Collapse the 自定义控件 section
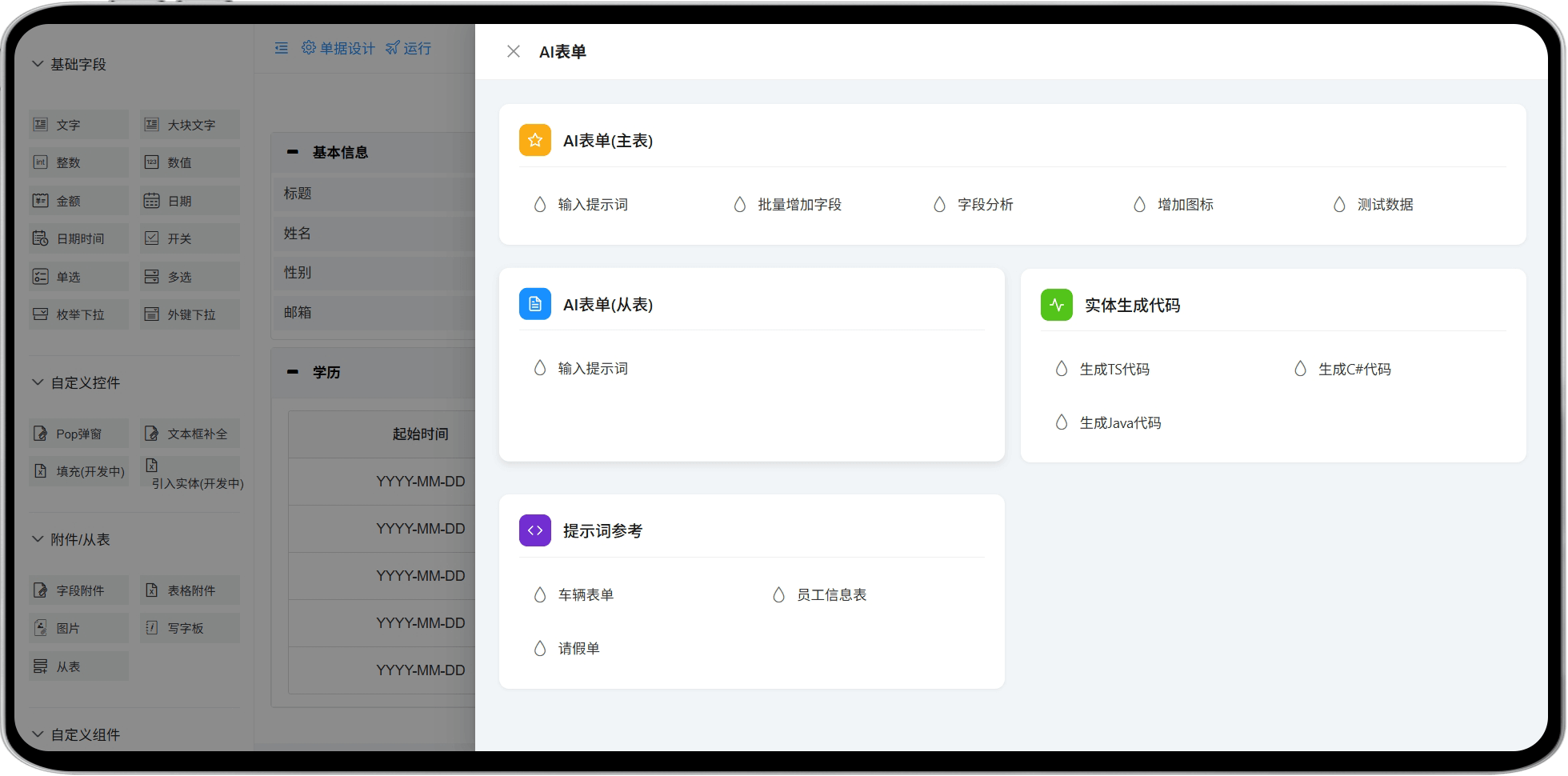 click(x=38, y=382)
